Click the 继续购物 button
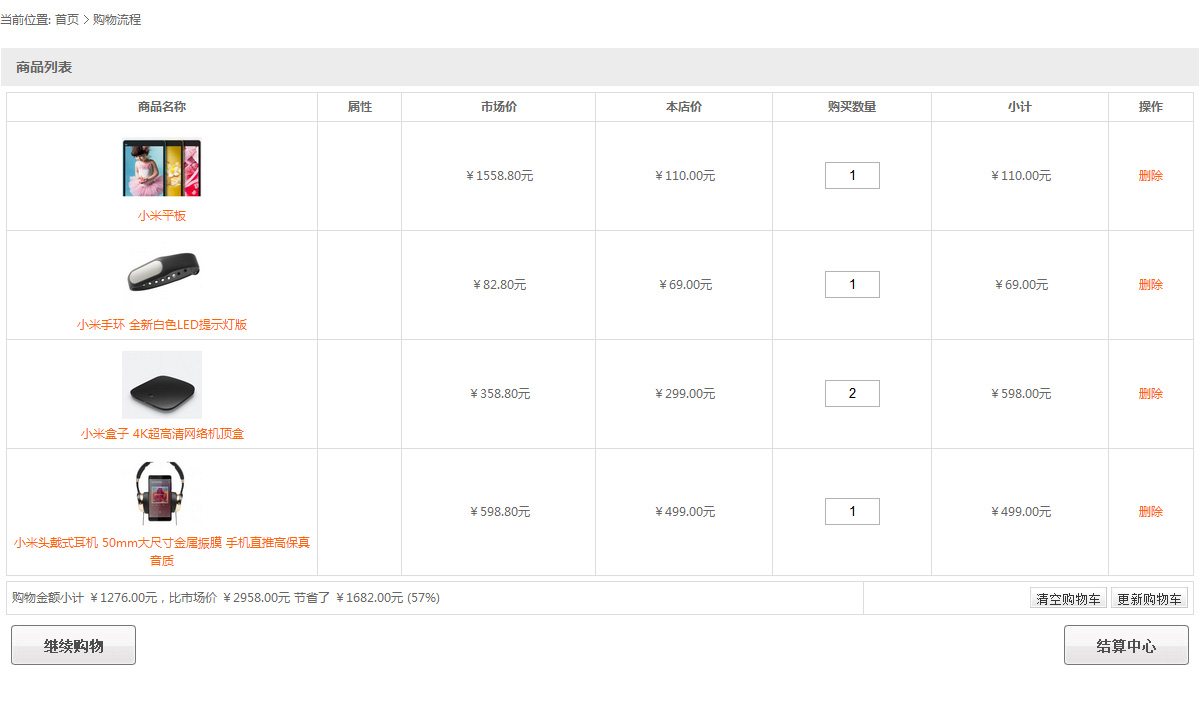Screen dimensions: 1200x719 [x=73, y=645]
